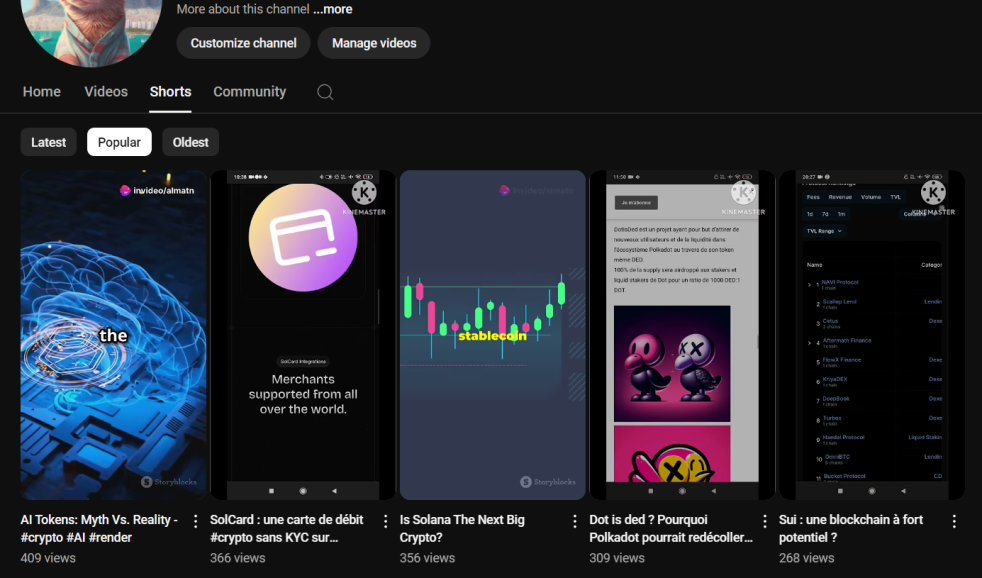Open the stablecoin candlestick chart thumbnail
Viewport: 982px width, 578px height.
point(493,335)
